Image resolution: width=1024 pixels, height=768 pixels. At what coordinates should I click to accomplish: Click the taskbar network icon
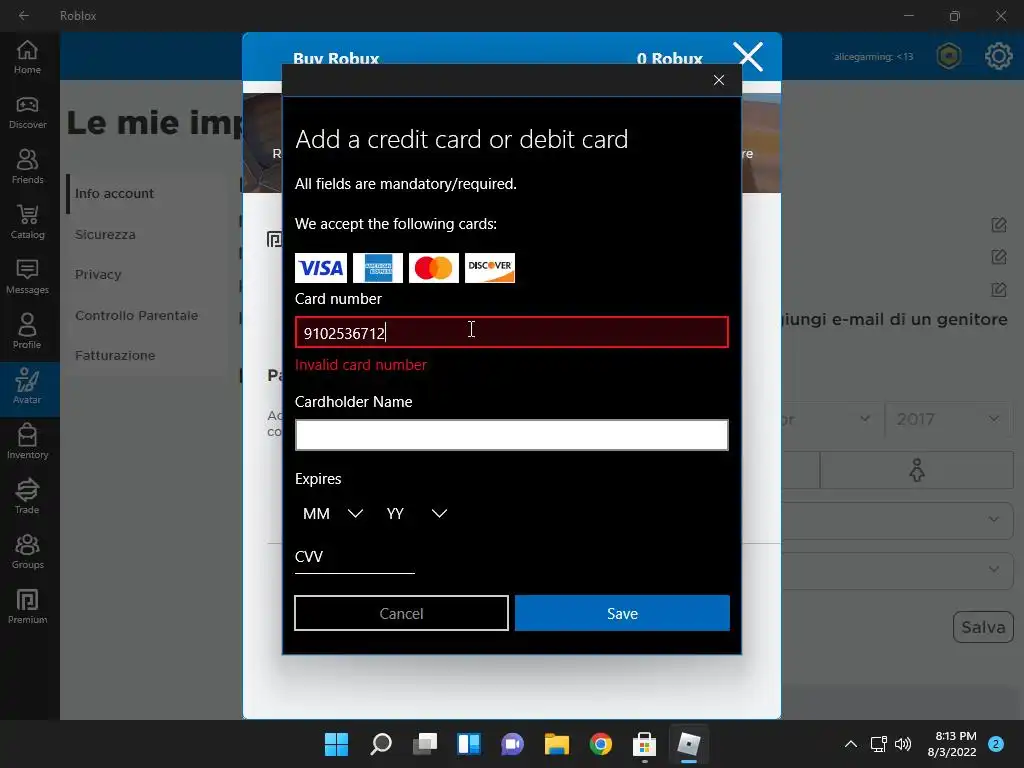pyautogui.click(x=878, y=744)
